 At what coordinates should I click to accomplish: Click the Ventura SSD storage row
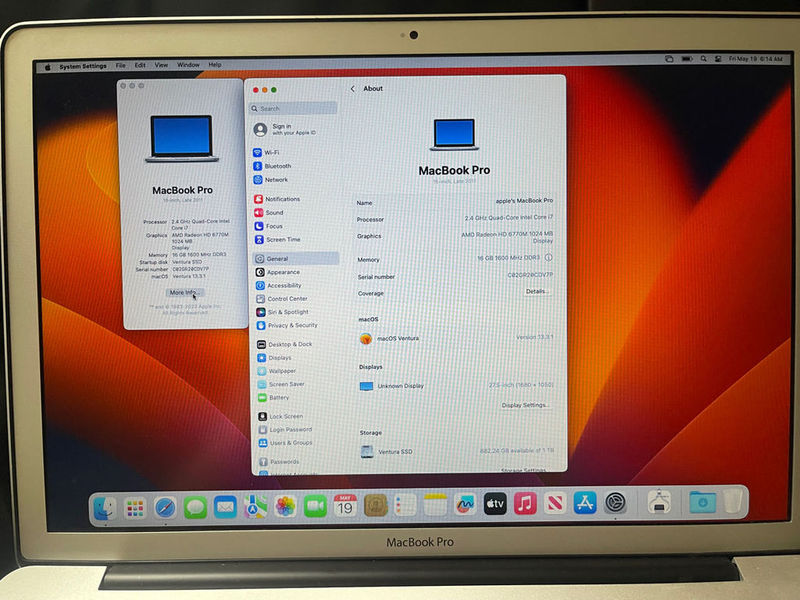pyautogui.click(x=456, y=452)
